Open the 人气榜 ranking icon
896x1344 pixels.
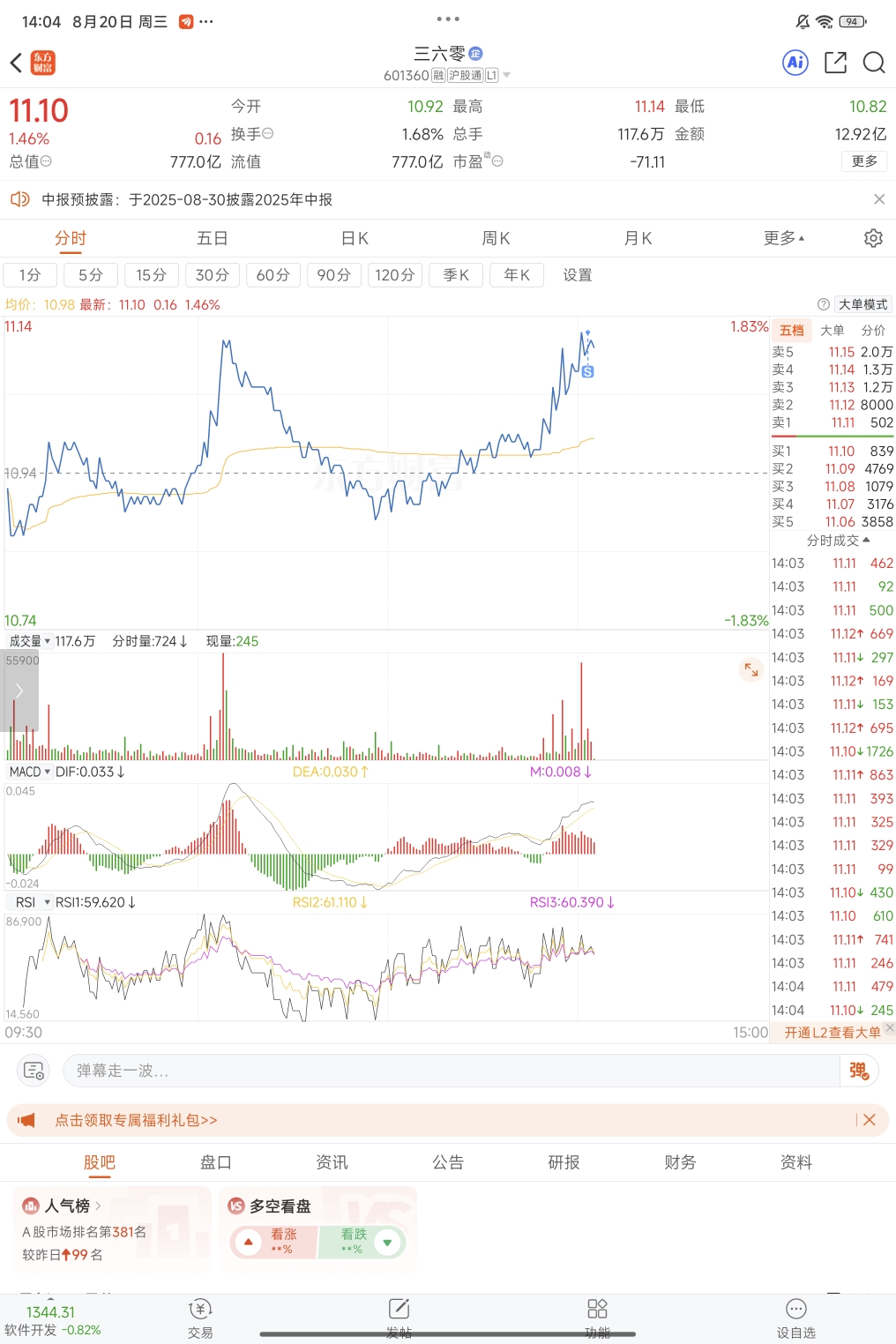pyautogui.click(x=31, y=1206)
